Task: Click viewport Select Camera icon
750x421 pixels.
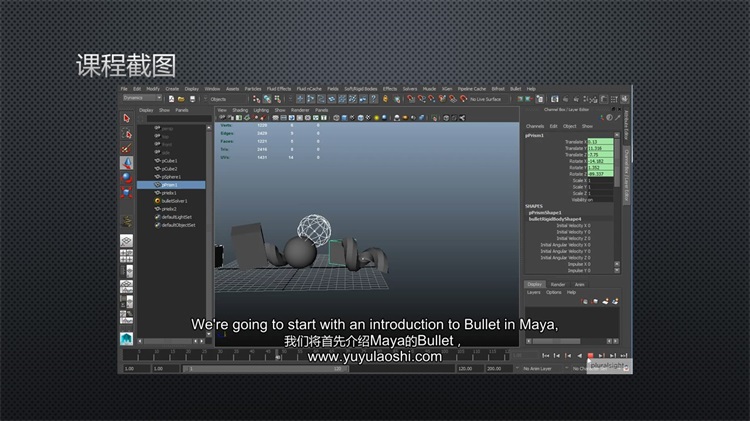Action: click(222, 118)
